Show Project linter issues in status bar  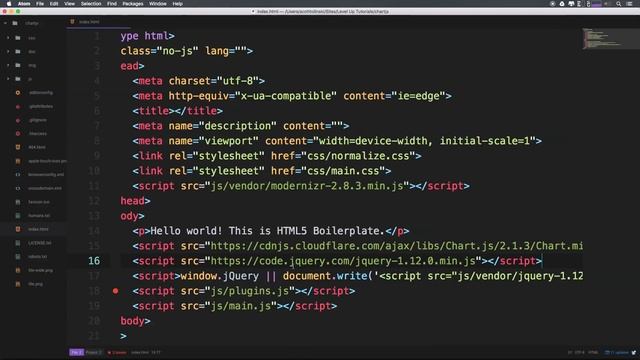93,352
